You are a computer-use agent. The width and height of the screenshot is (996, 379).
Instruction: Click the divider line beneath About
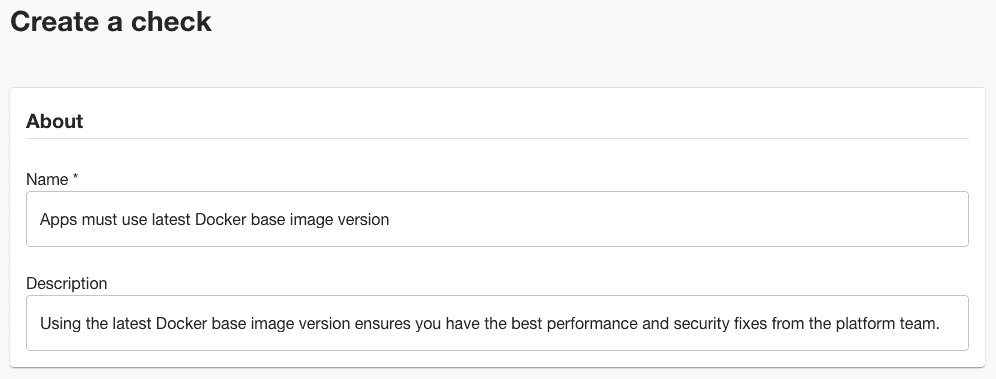coord(497,138)
